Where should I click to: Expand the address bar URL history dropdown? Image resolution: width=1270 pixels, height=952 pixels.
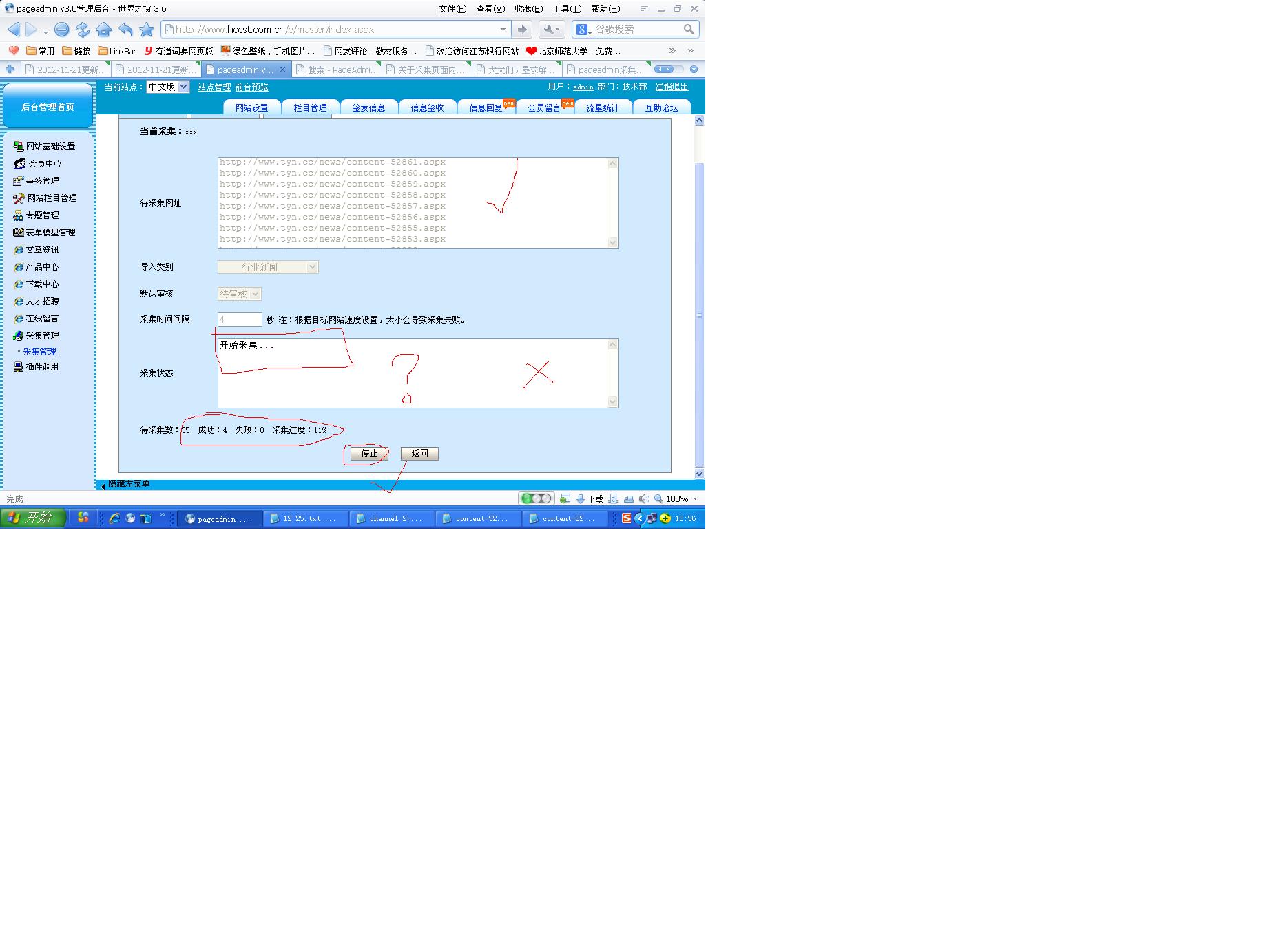(503, 30)
